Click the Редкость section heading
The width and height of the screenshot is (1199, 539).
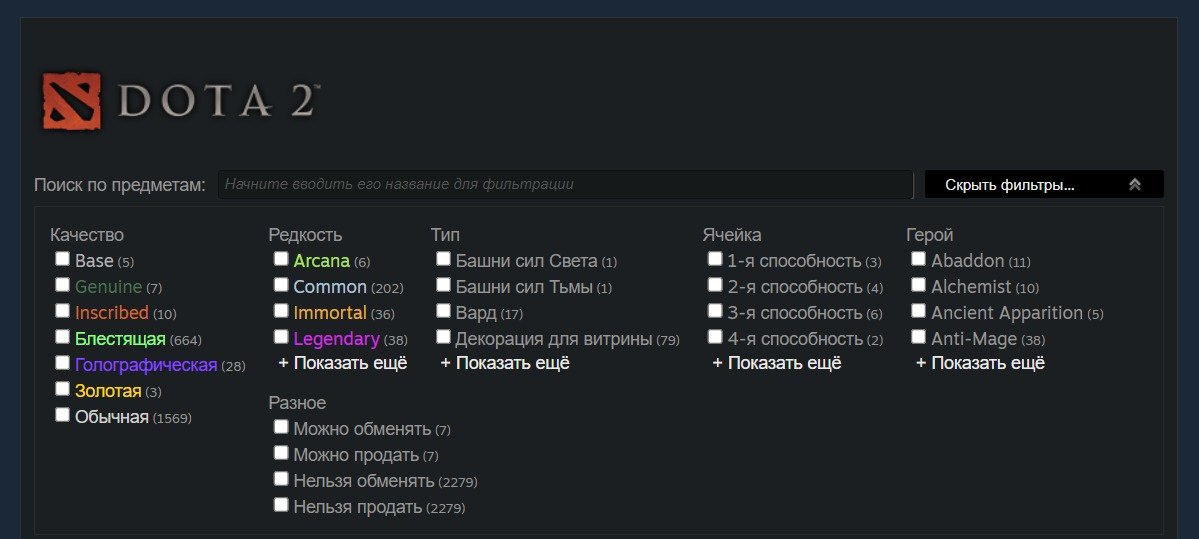(x=305, y=235)
